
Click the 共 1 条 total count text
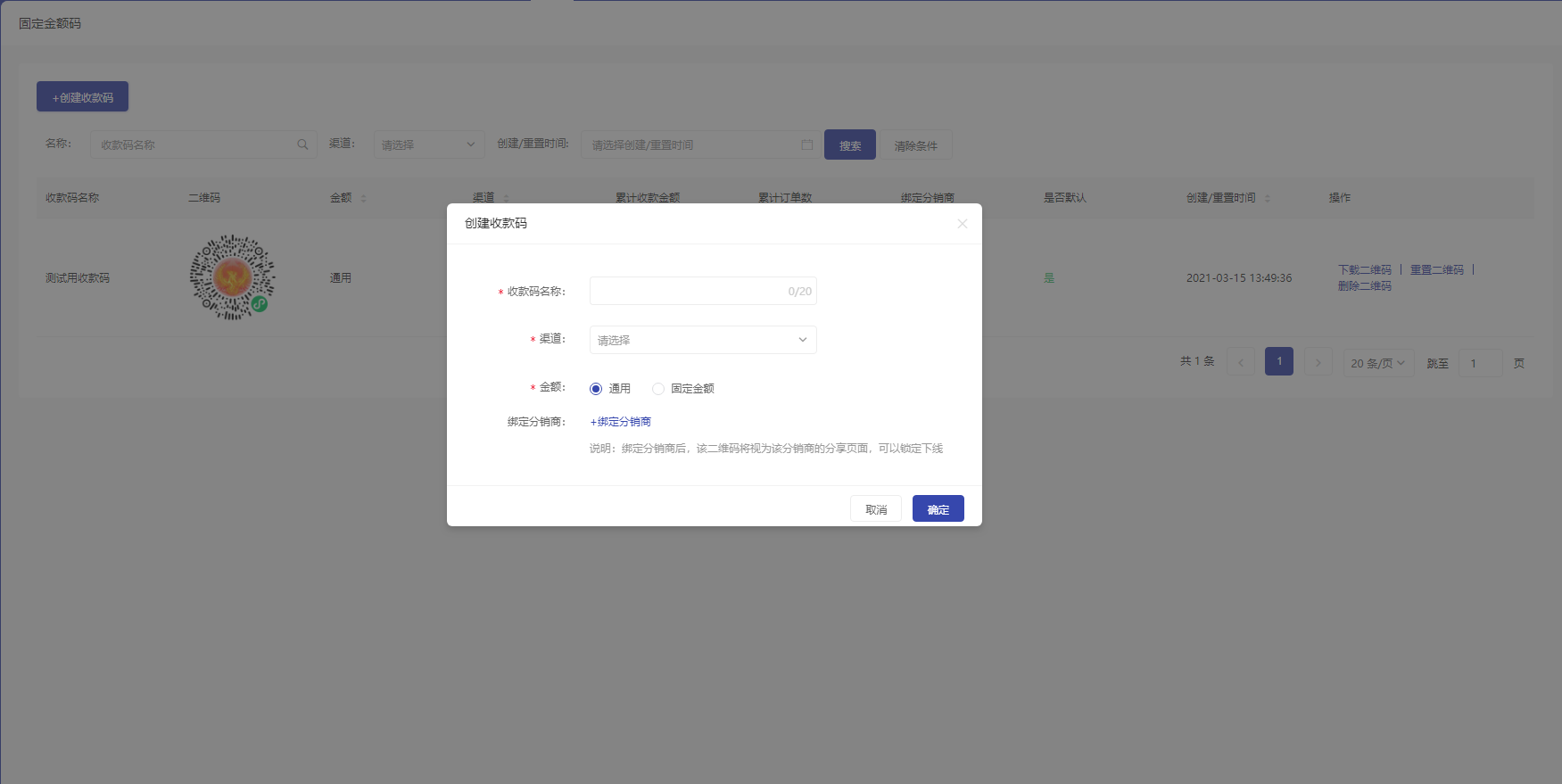pyautogui.click(x=1197, y=361)
